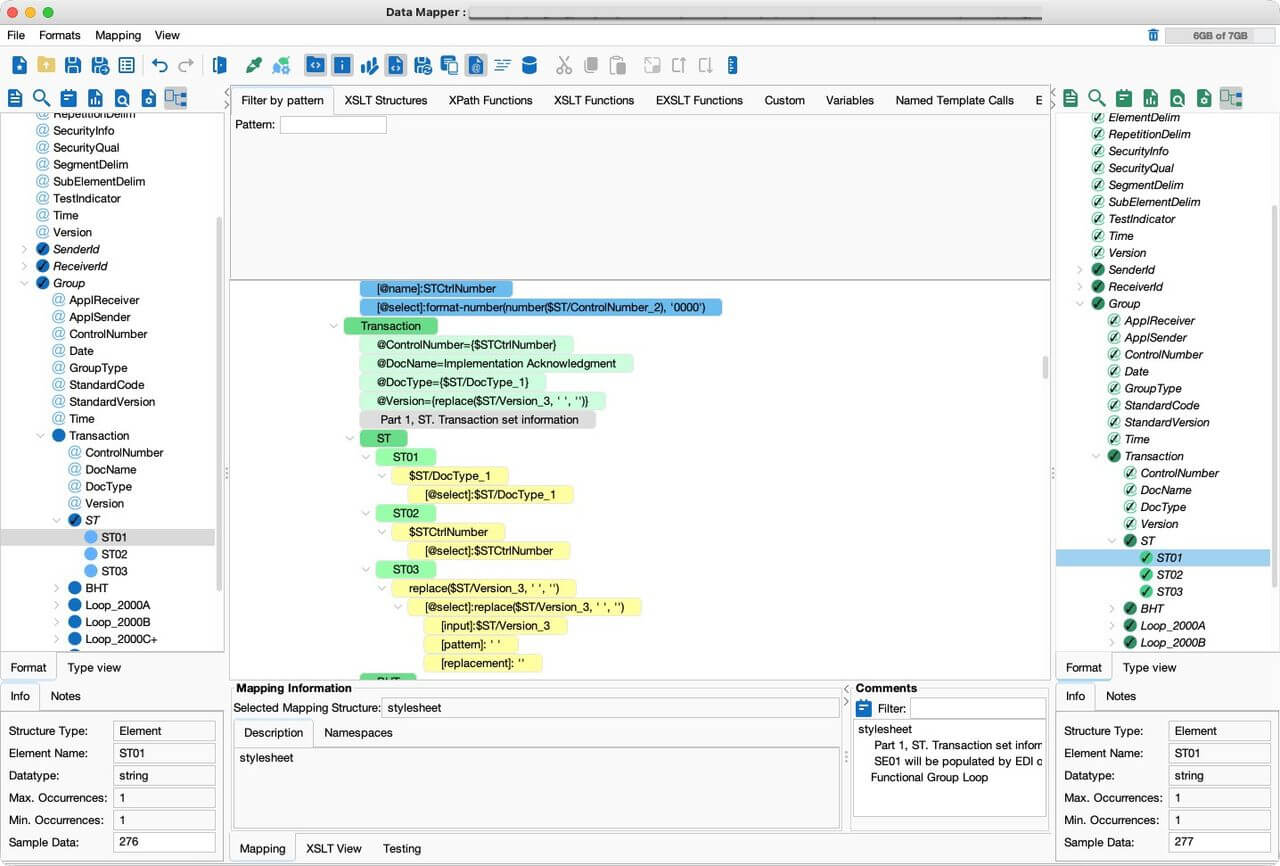
Task: Click the lines text format toolbar icon
Action: [502, 66]
